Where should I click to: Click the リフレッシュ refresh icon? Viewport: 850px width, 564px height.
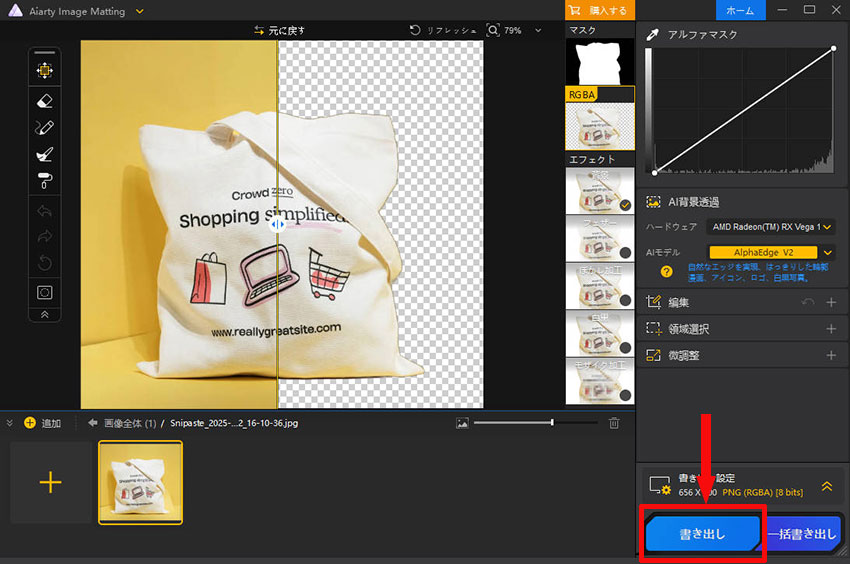(x=415, y=31)
